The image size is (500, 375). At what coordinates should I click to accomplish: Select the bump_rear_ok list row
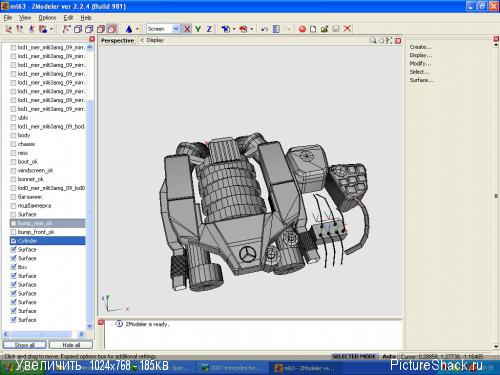48,223
